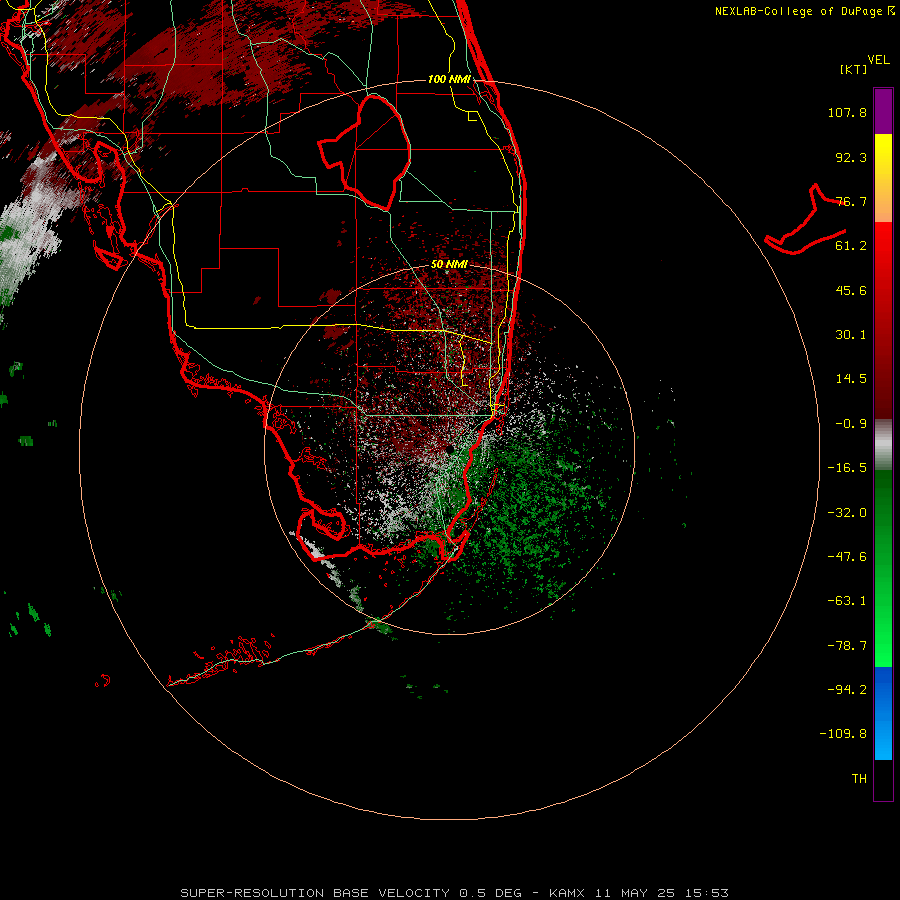Viewport: 900px width, 900px height.
Task: Click the -63.1 velocity scale value
Action: (847, 601)
